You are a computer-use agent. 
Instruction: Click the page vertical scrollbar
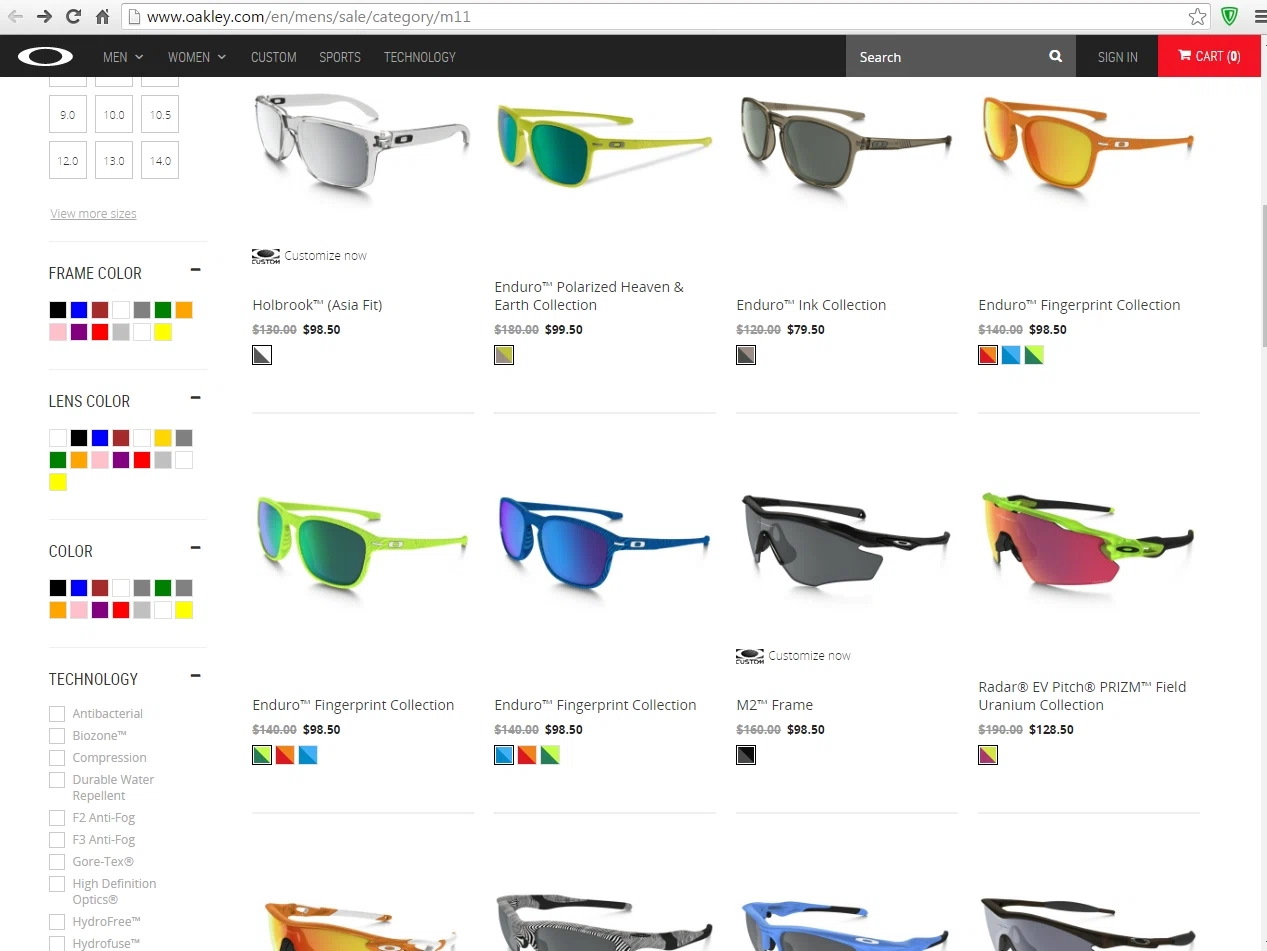[x=1263, y=275]
